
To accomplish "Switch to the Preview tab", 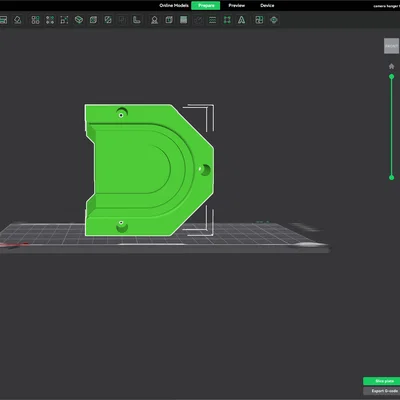I will (x=237, y=5).
